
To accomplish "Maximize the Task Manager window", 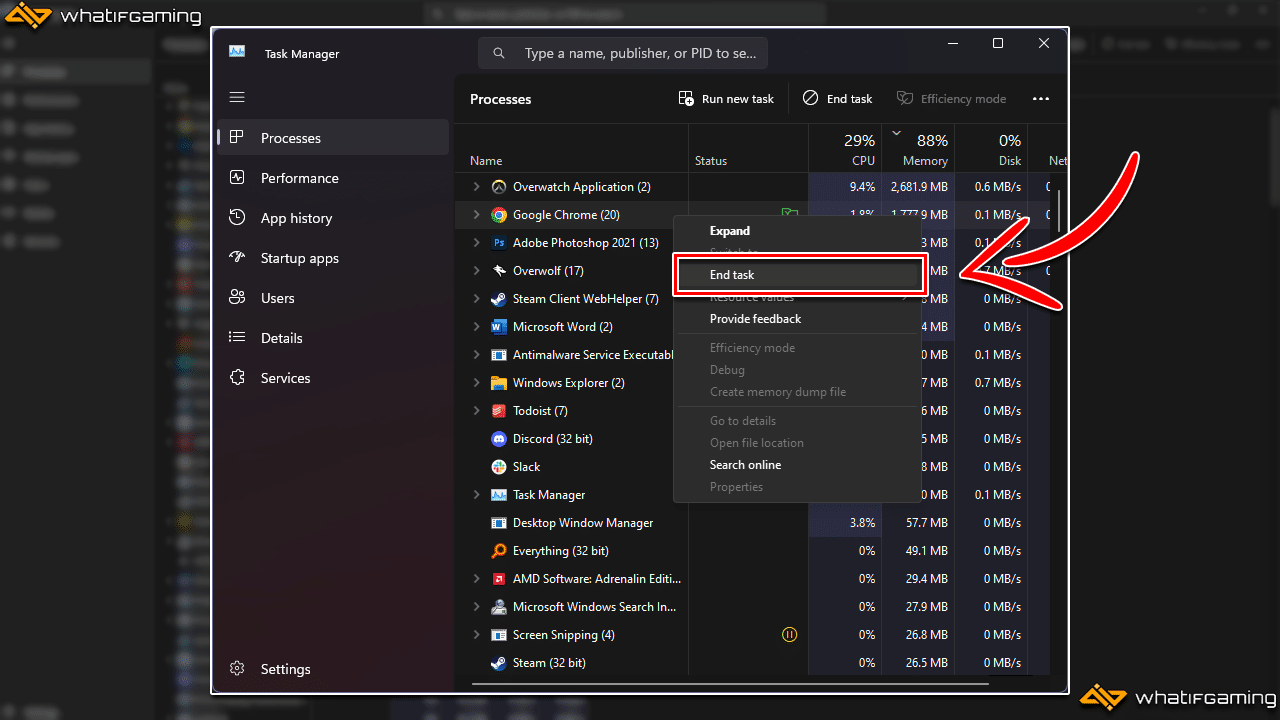I will (998, 43).
